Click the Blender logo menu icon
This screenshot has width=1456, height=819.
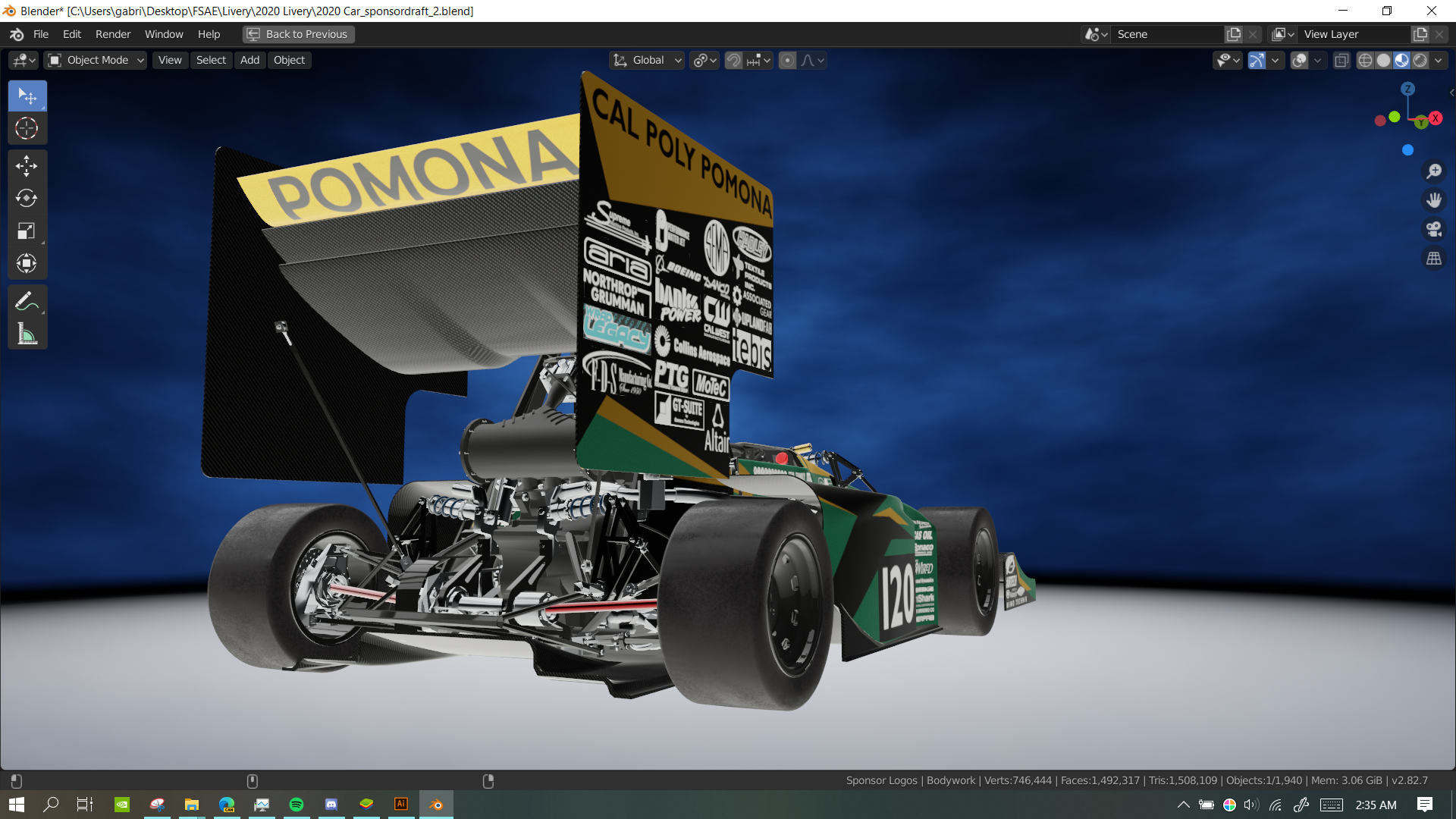[x=17, y=34]
